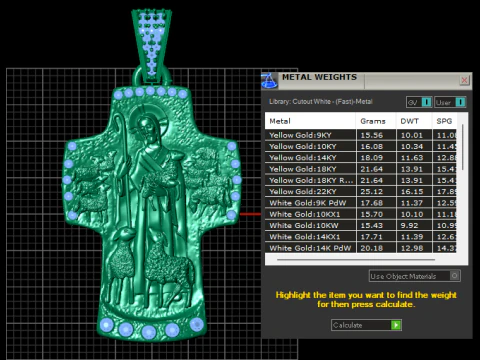Click the vertical scrollbar of metals table
This screenshot has width=480, height=360.
click(x=463, y=147)
